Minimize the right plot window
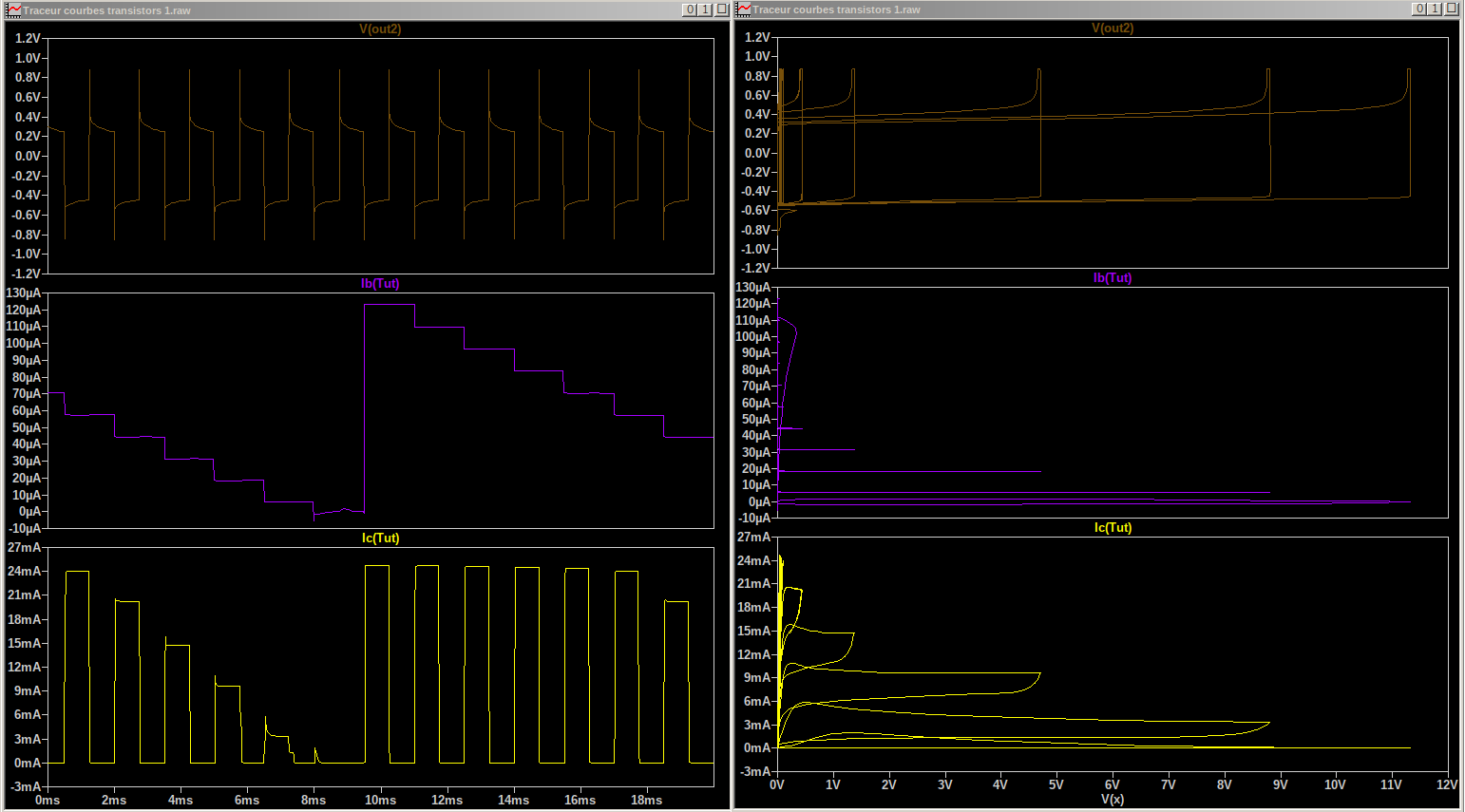Screen dimensions: 1465x812 click(x=1419, y=9)
